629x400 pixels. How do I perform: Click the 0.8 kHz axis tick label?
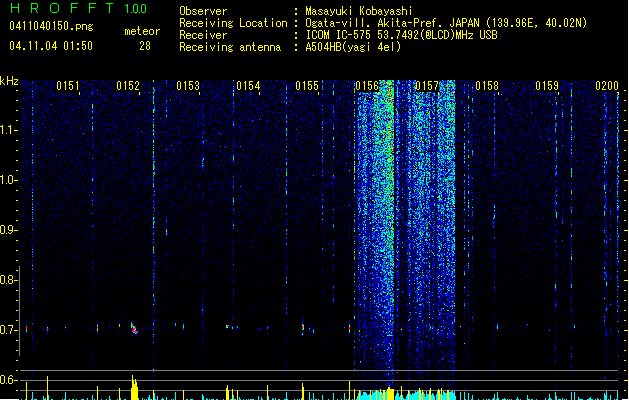coord(8,280)
